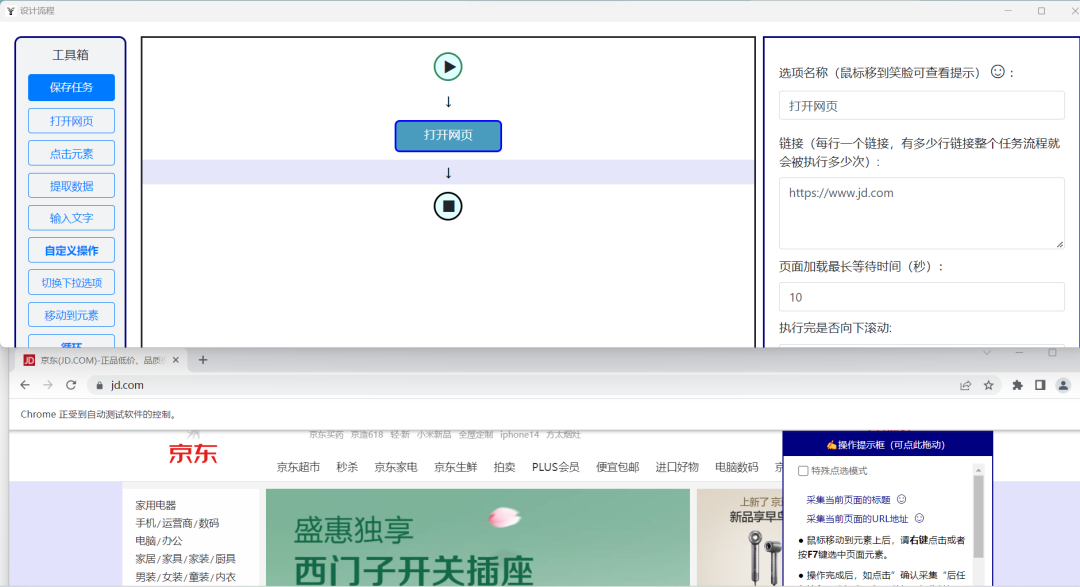Click the smiley hint icon beside 选项名称
The width and height of the screenshot is (1080, 587).
pyautogui.click(x=997, y=72)
